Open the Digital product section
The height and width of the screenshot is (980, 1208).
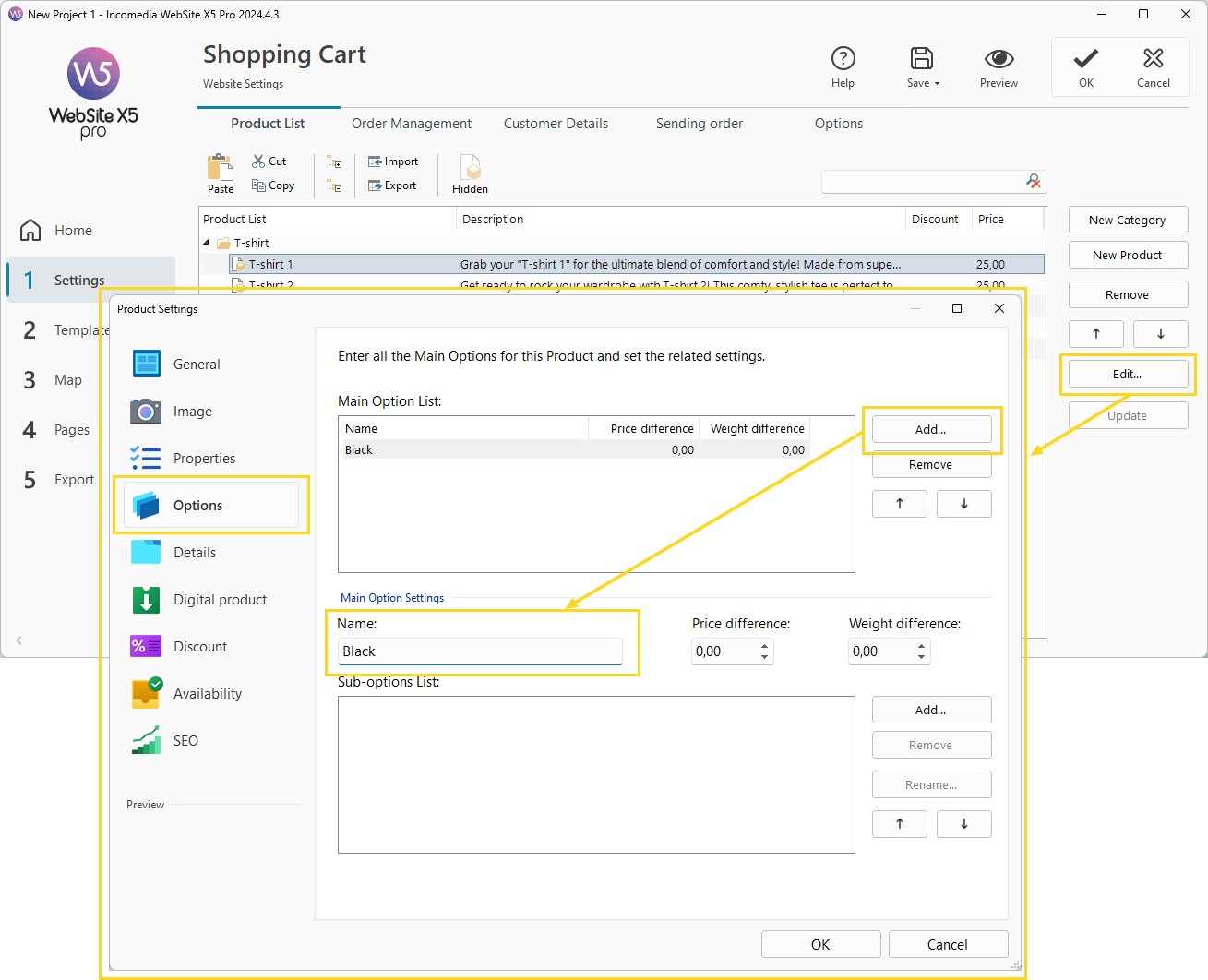pos(211,600)
